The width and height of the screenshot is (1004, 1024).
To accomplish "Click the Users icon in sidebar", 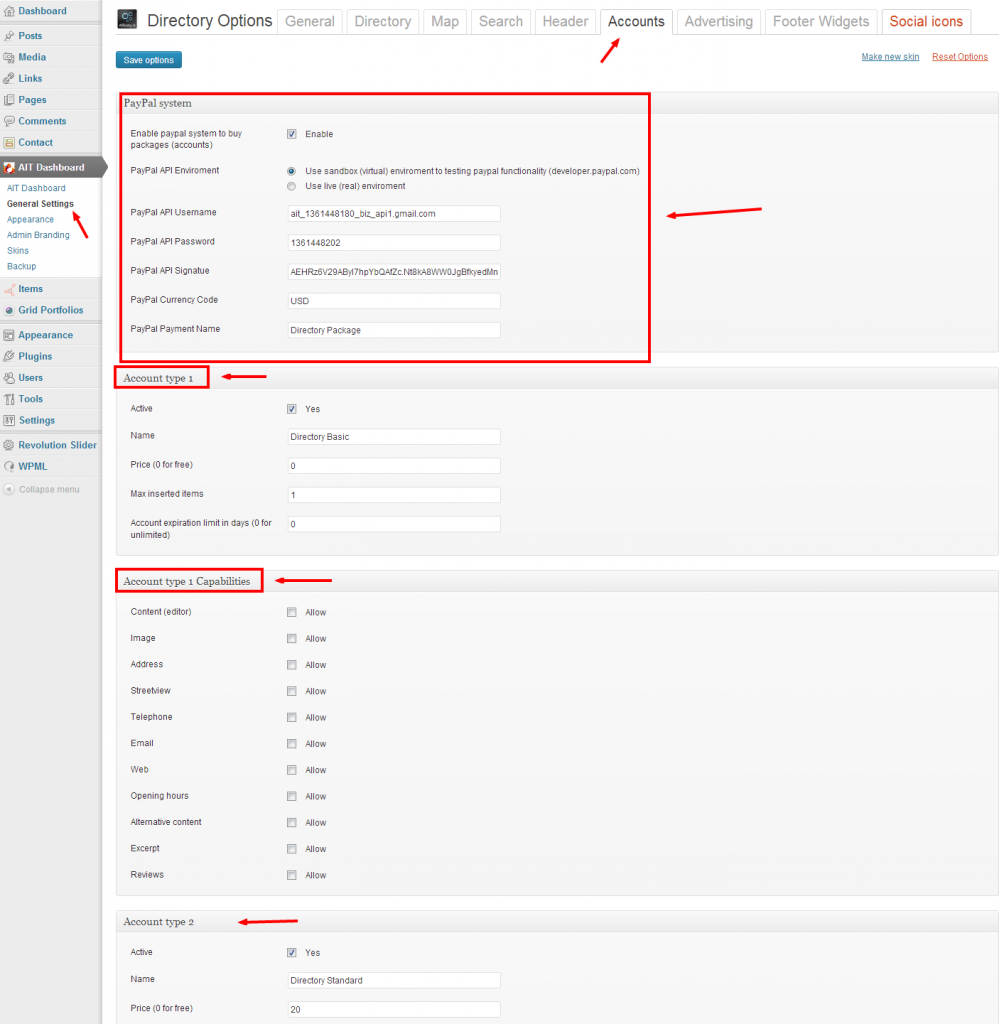I will [9, 378].
